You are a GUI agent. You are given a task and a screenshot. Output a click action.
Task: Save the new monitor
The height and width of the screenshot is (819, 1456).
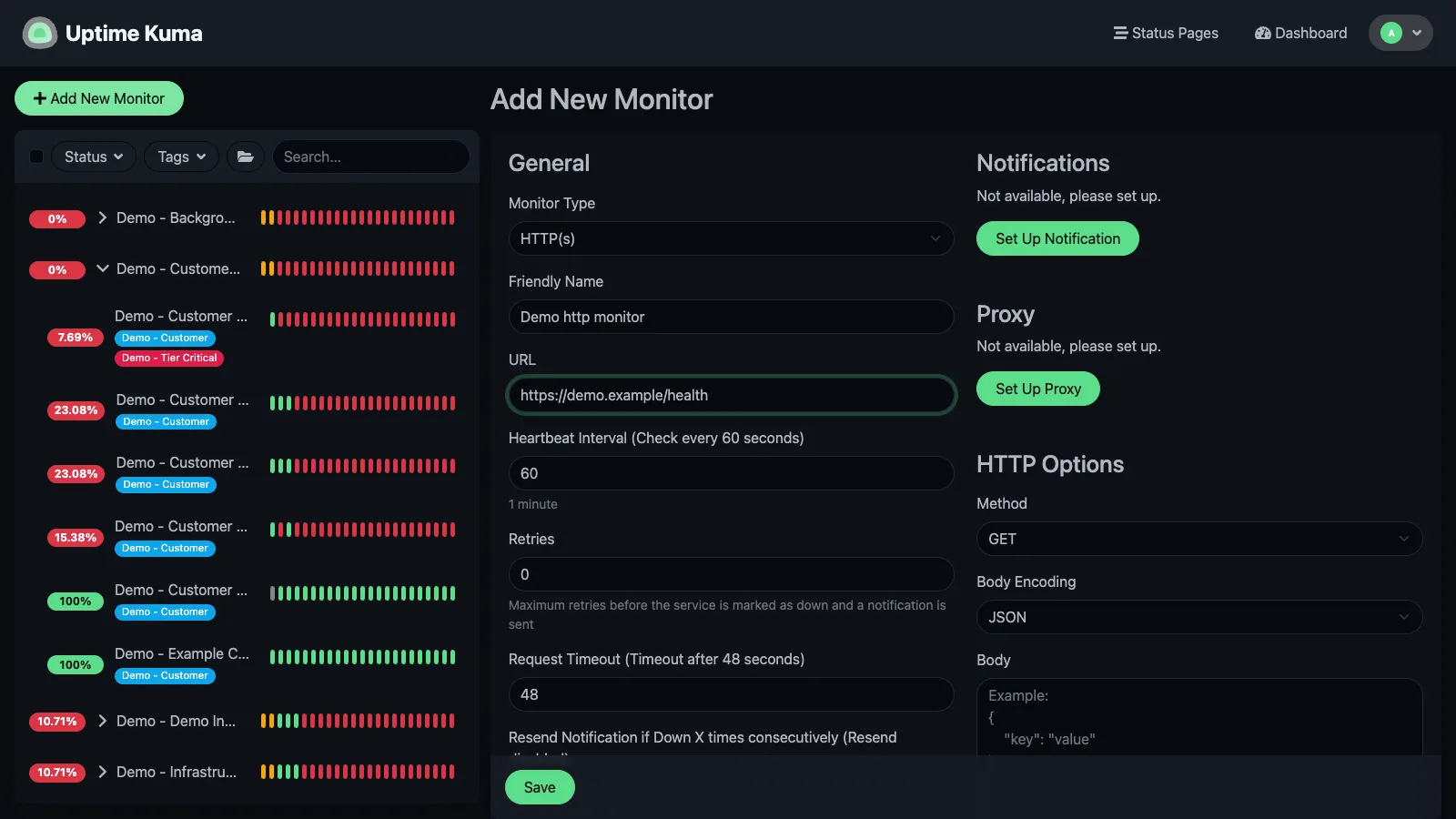click(x=540, y=787)
